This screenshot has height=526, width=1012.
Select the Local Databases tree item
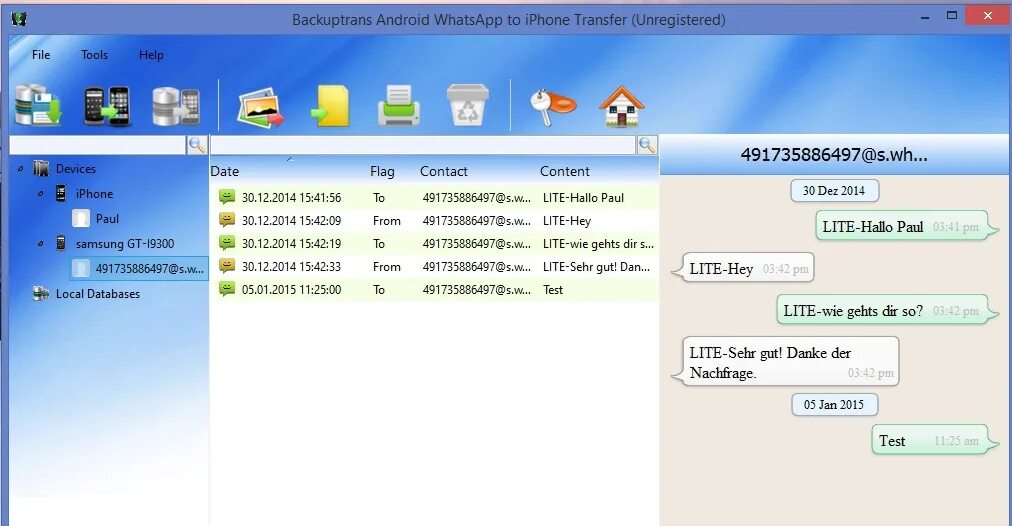97,294
